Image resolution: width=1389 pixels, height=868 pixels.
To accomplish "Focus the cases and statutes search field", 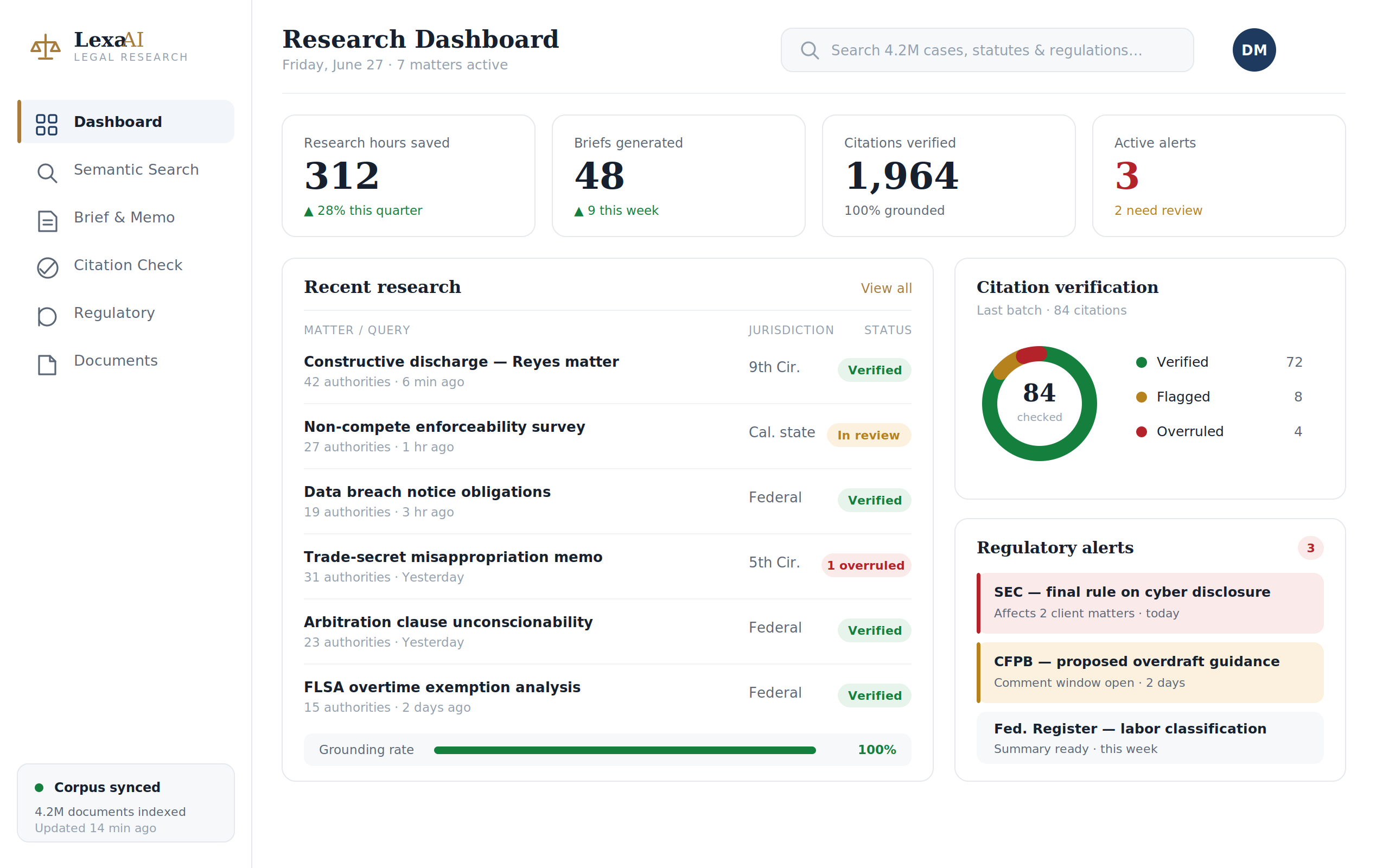I will pos(986,50).
